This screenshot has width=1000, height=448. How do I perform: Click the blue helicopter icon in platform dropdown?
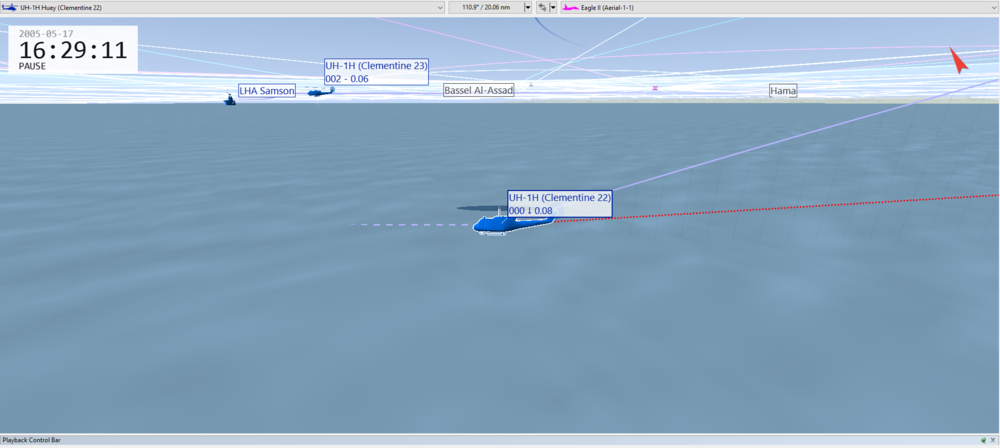tap(10, 7)
